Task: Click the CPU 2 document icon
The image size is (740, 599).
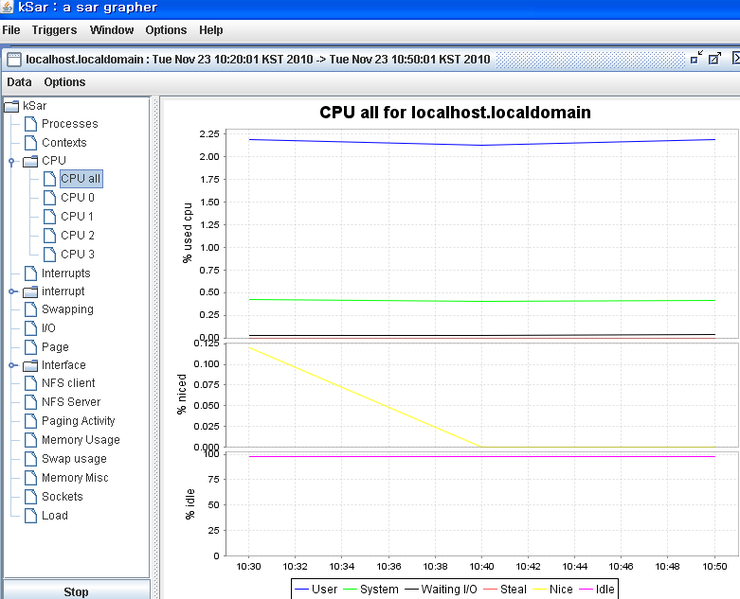Action: click(x=50, y=235)
